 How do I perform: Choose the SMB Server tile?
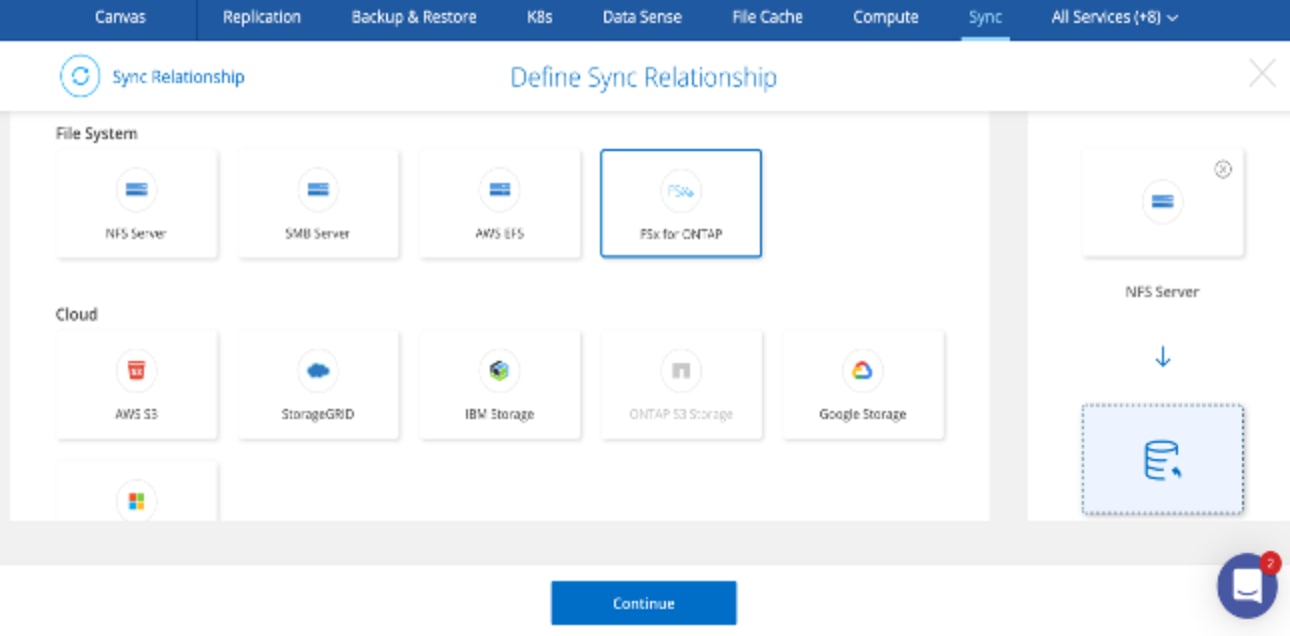pyautogui.click(x=318, y=203)
